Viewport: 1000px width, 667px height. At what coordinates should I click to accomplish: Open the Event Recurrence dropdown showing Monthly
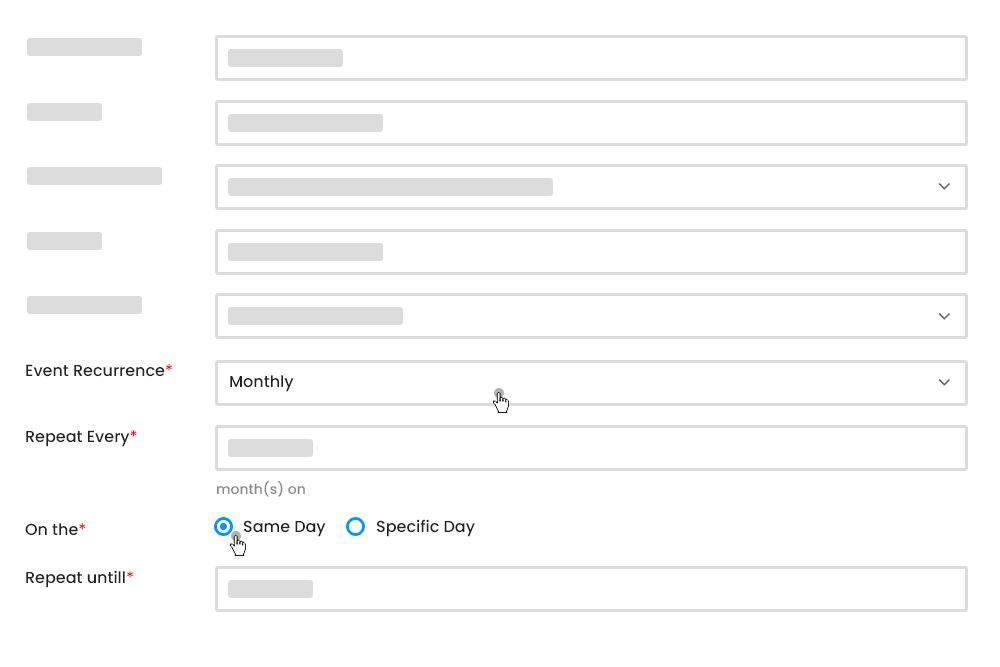[x=590, y=382]
